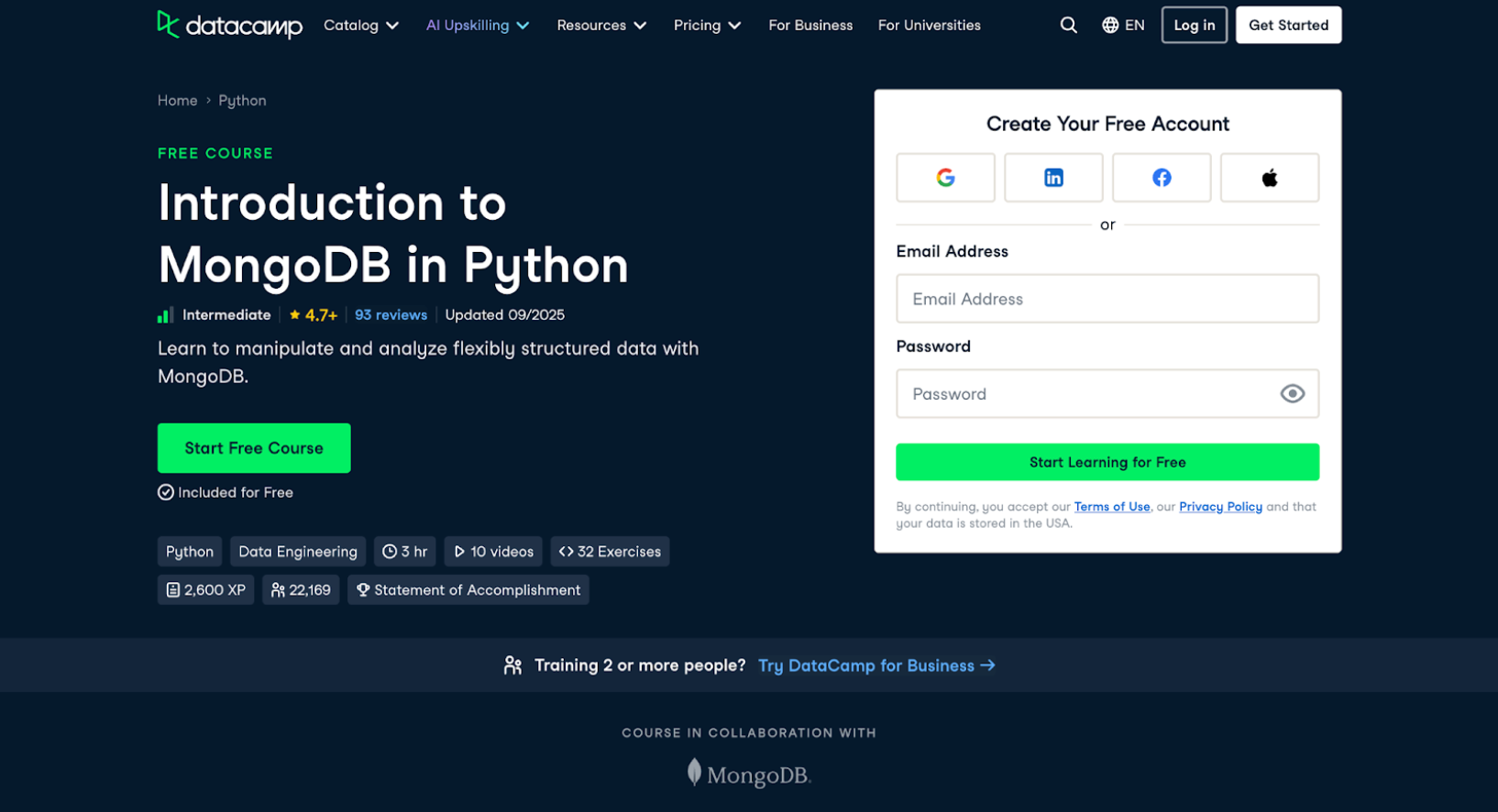Click the XP document icon

click(172, 590)
